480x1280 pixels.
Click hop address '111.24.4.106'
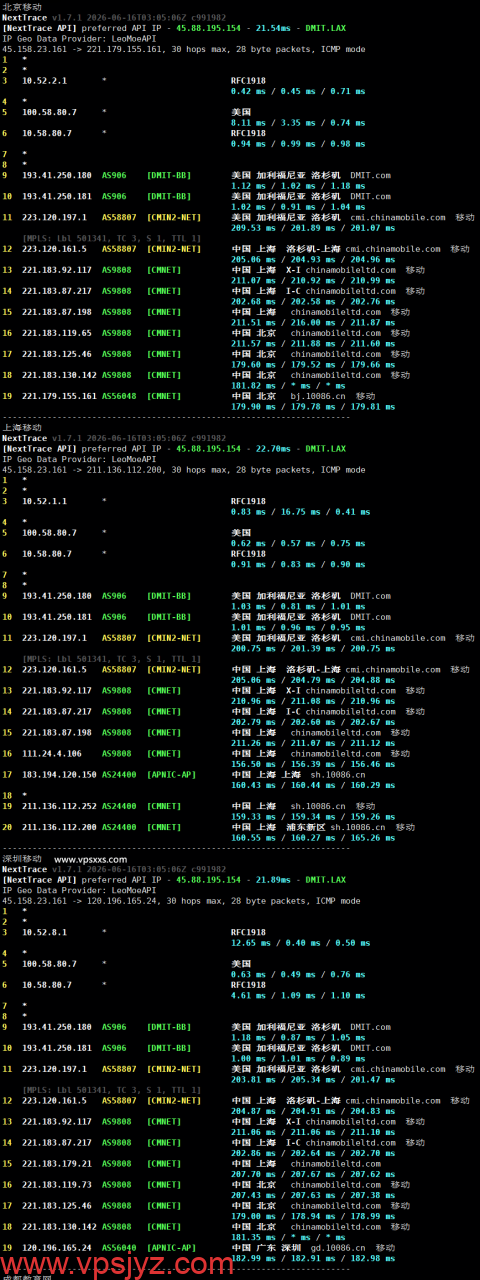[x=52, y=752]
